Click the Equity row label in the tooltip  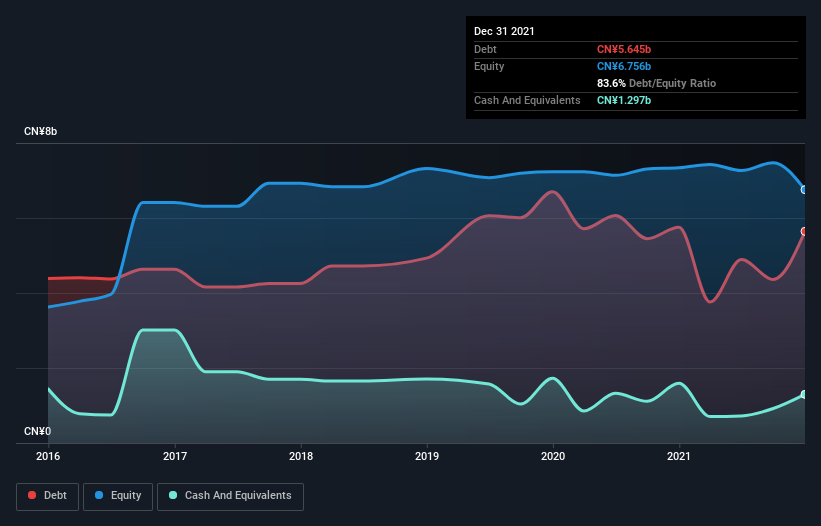(489, 66)
